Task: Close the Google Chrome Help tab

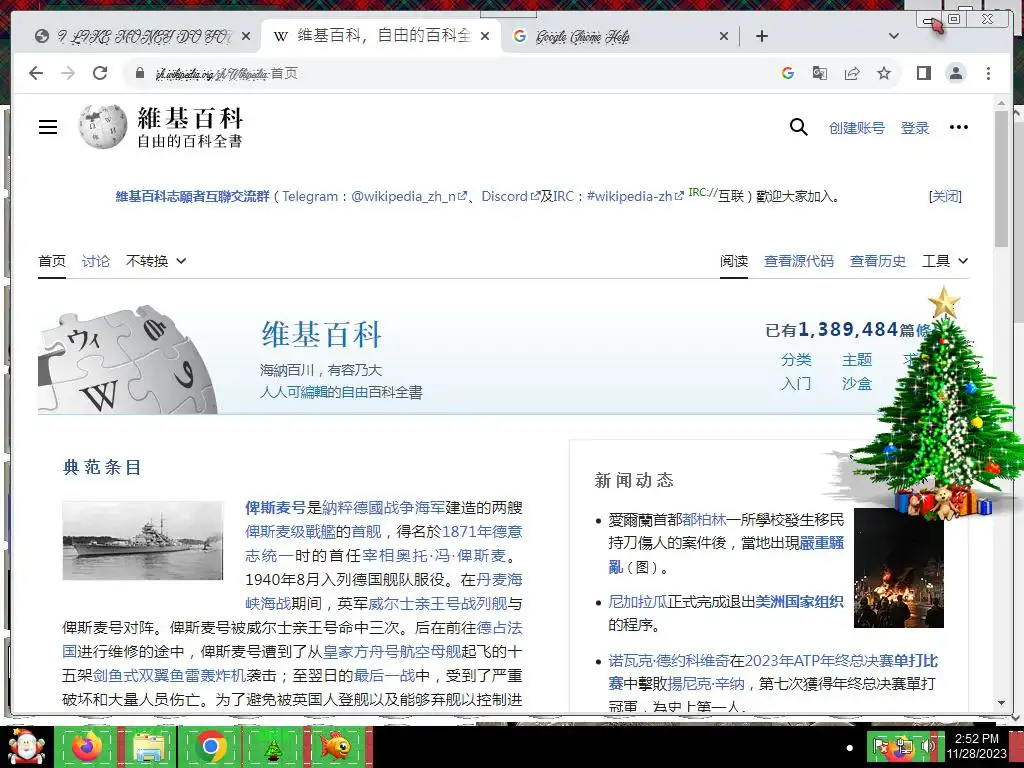Action: [724, 37]
